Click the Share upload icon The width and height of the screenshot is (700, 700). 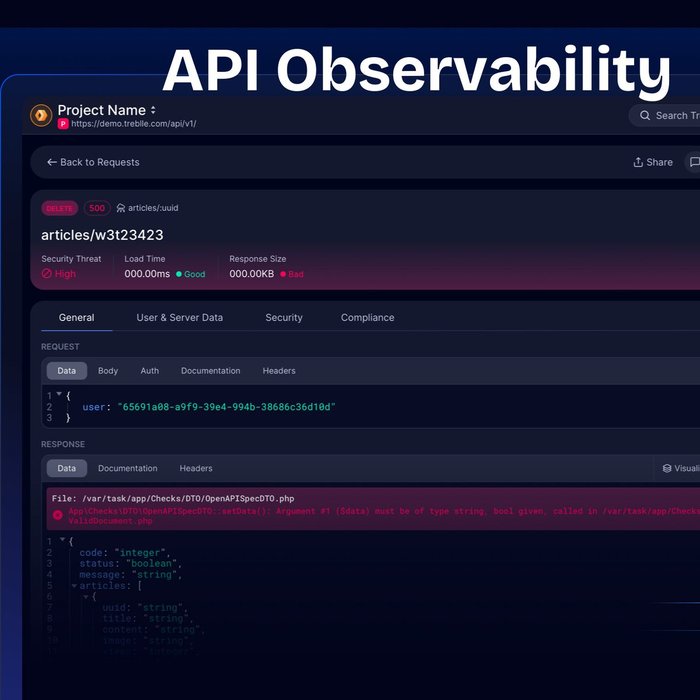(x=638, y=162)
